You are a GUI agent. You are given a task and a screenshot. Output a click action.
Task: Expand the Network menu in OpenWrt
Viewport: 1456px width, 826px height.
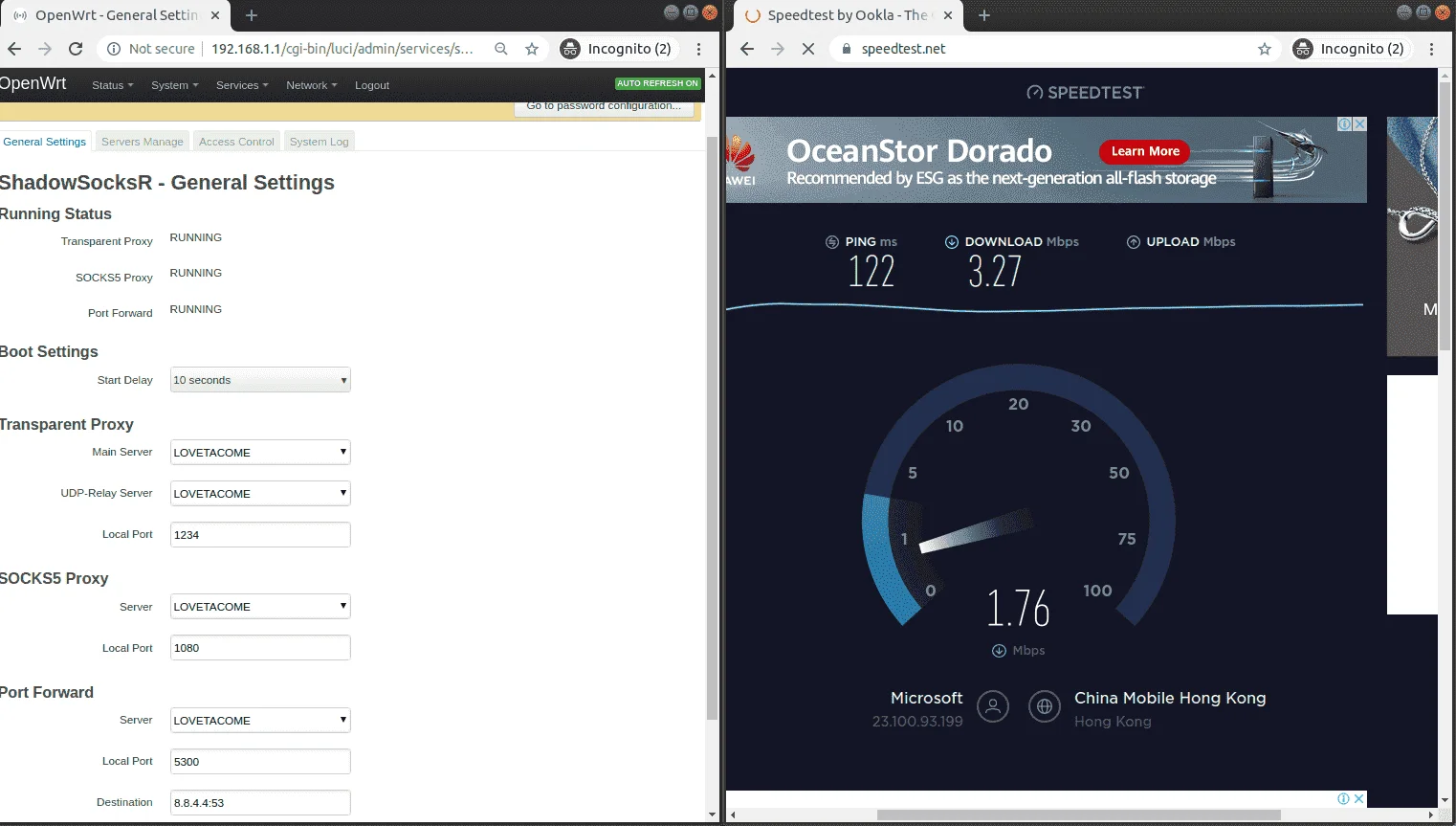(x=311, y=85)
